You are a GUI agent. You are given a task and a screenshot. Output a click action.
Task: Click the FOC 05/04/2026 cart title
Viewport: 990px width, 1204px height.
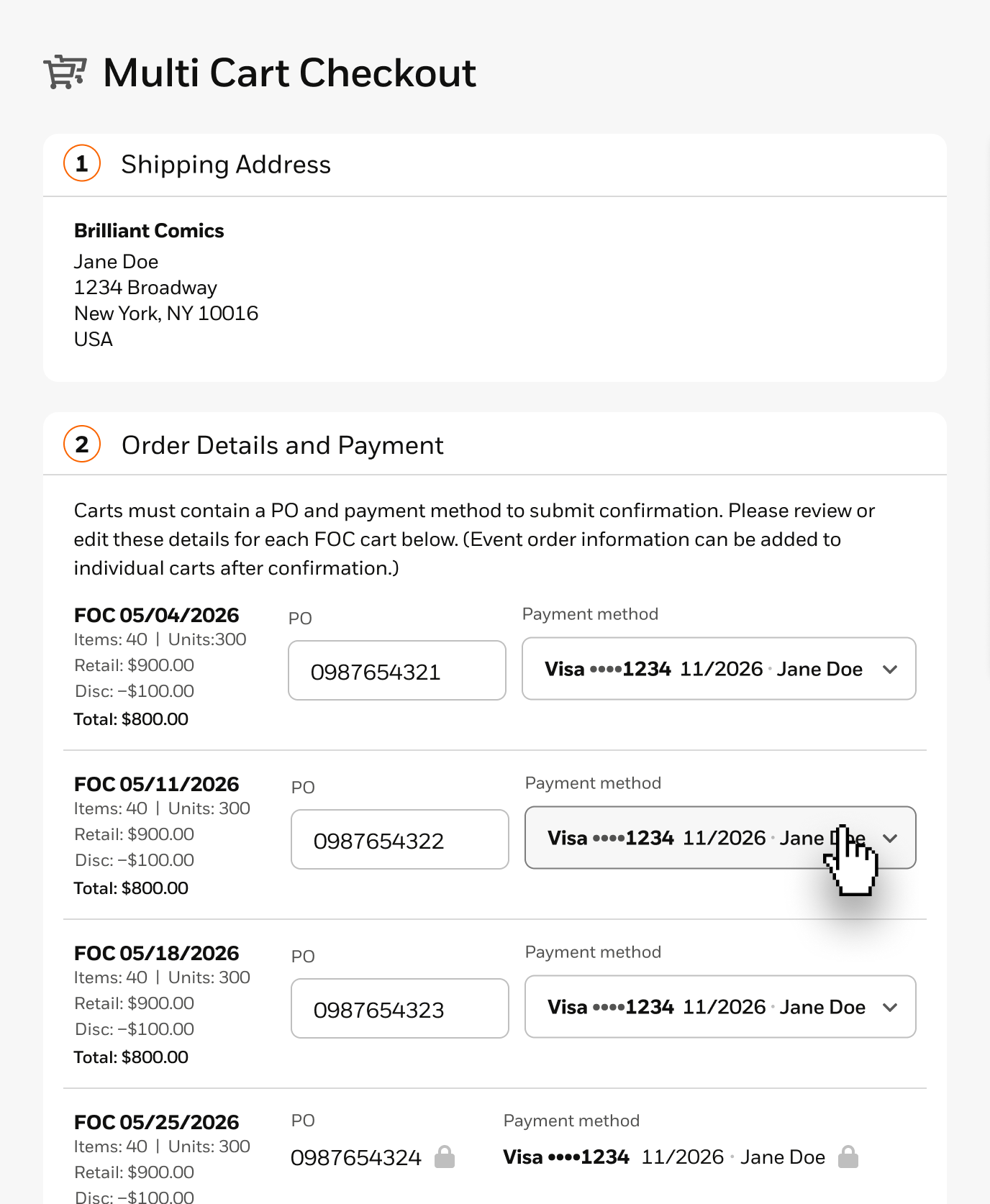coord(156,616)
